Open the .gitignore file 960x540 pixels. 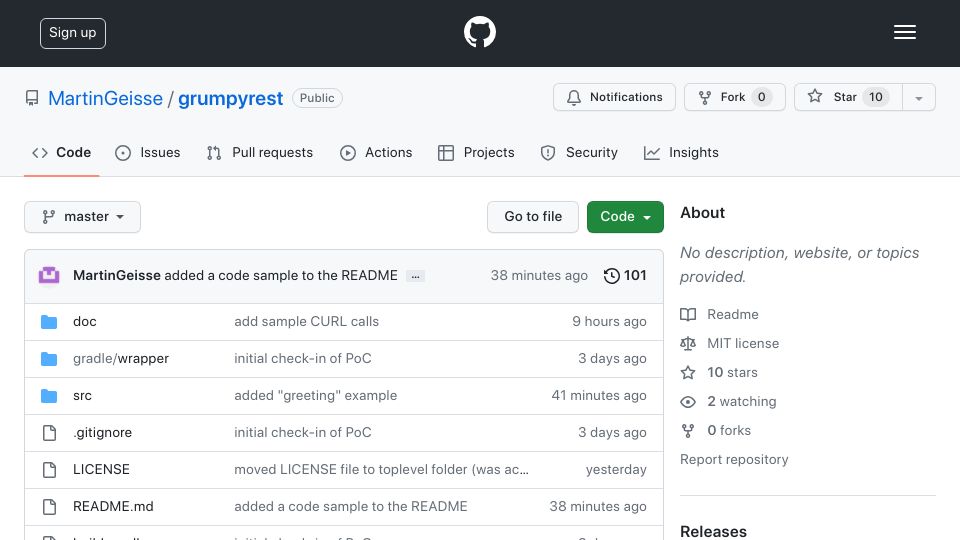point(102,433)
